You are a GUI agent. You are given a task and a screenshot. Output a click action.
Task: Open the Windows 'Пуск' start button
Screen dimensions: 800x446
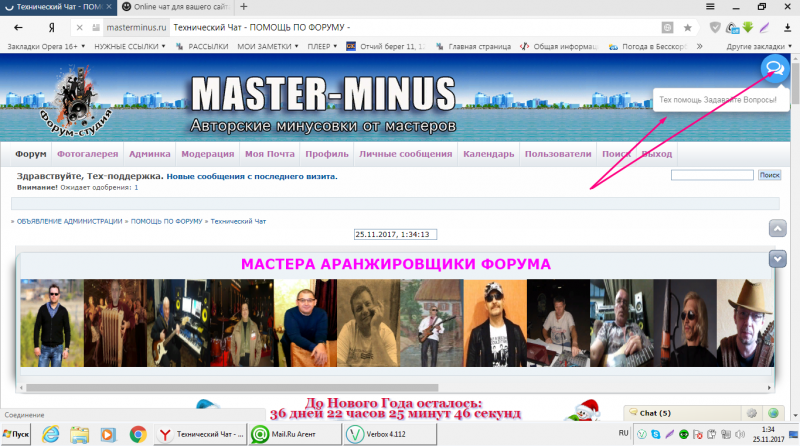pos(16,434)
